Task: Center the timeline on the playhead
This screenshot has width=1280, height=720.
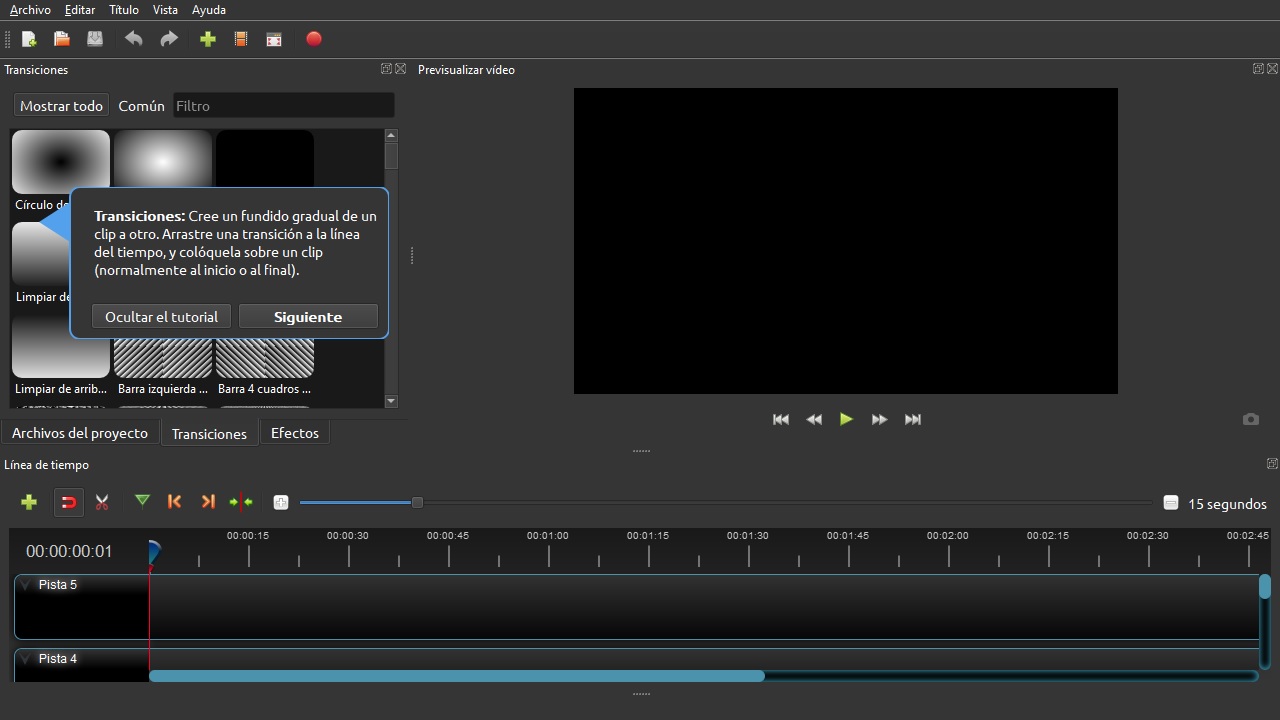Action: coord(241,502)
